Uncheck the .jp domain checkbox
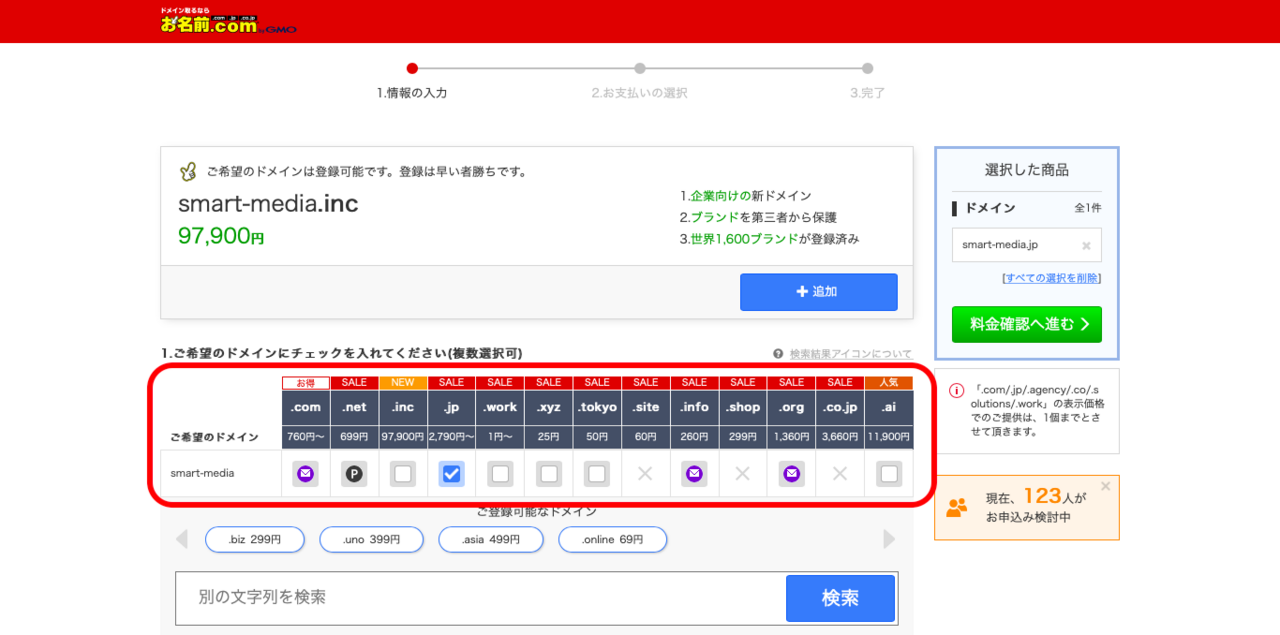Screen dimensions: 1280x635 coord(452,474)
